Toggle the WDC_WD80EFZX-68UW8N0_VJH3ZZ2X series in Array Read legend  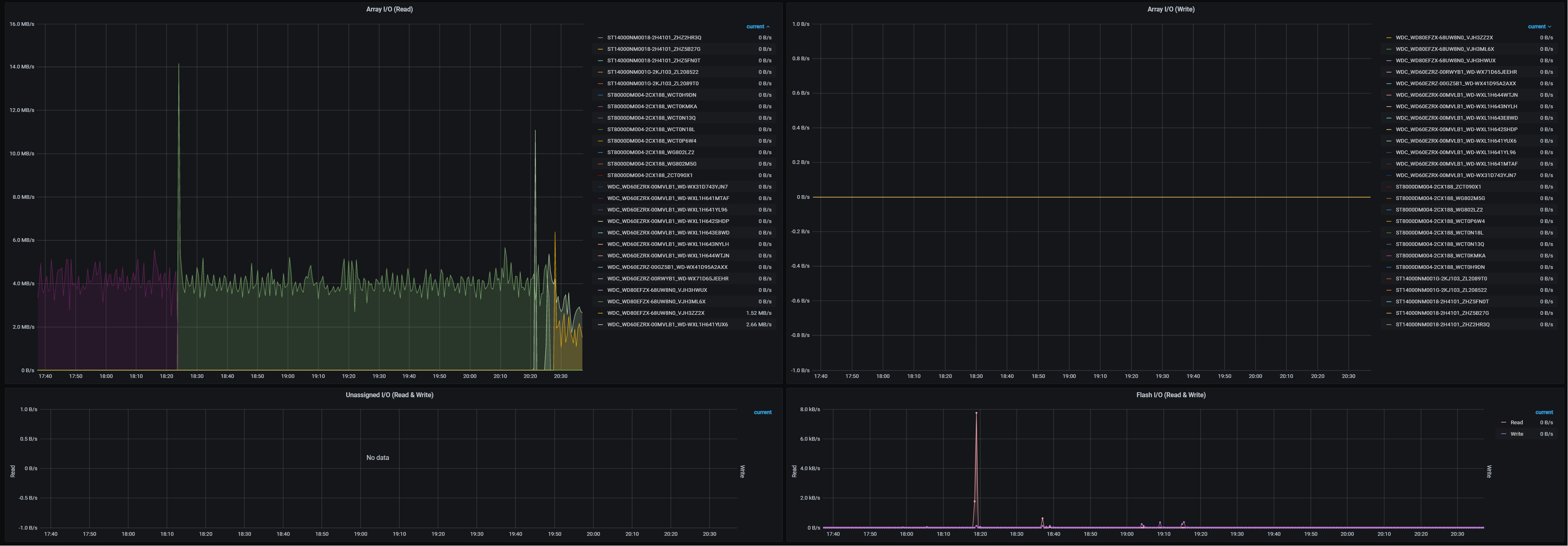[x=656, y=313]
